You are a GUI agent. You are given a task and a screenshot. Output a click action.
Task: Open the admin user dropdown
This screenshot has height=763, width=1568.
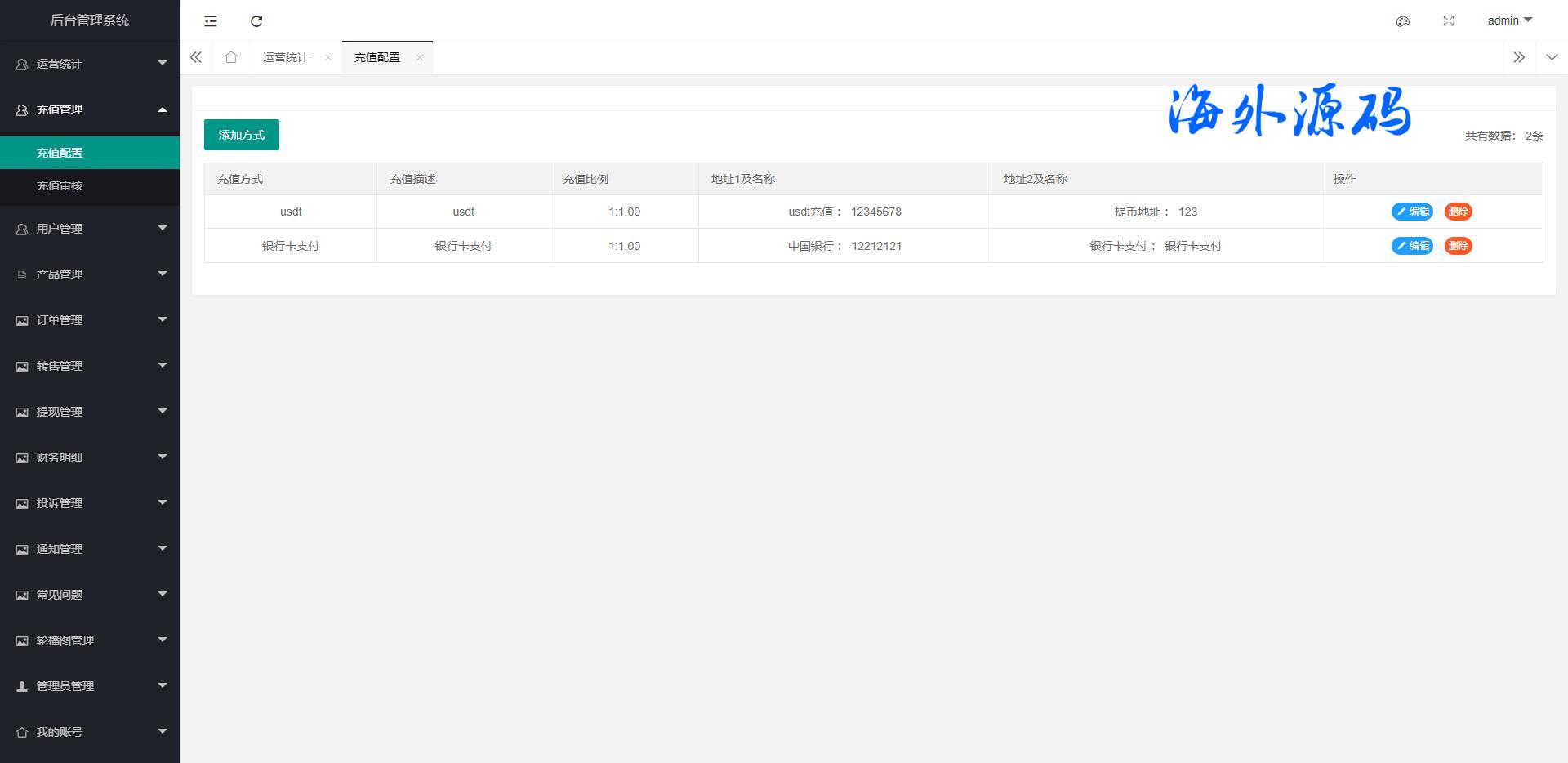(x=1509, y=20)
